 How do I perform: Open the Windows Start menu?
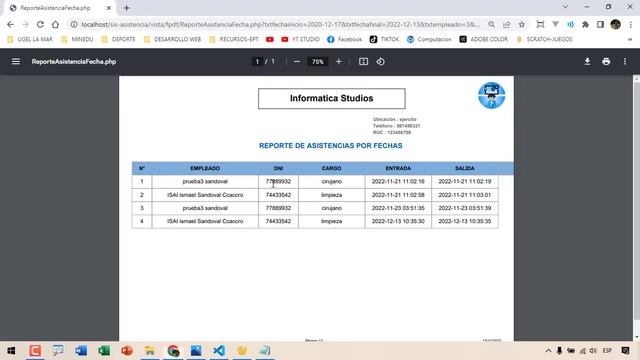(x=11, y=351)
